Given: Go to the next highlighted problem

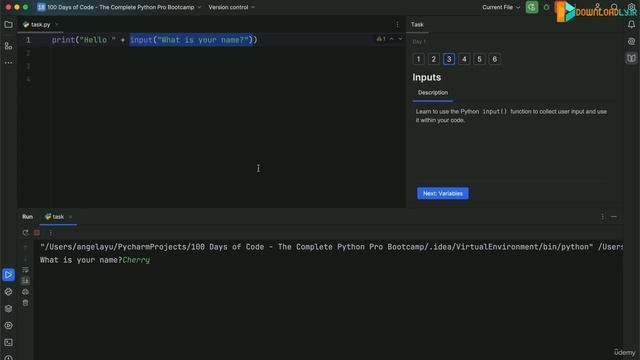Looking at the screenshot, I should coord(400,39).
